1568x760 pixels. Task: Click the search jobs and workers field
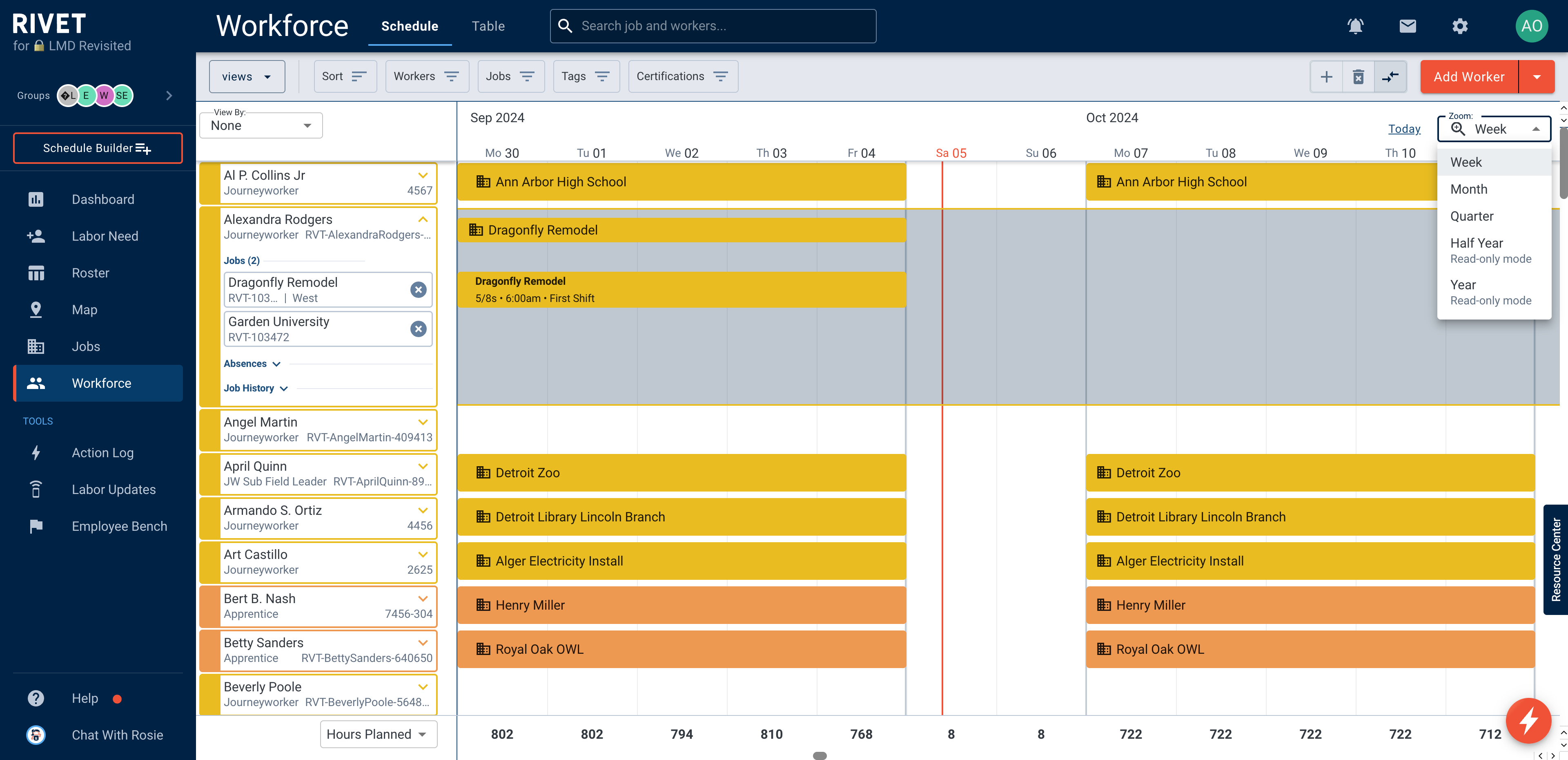coord(713,26)
